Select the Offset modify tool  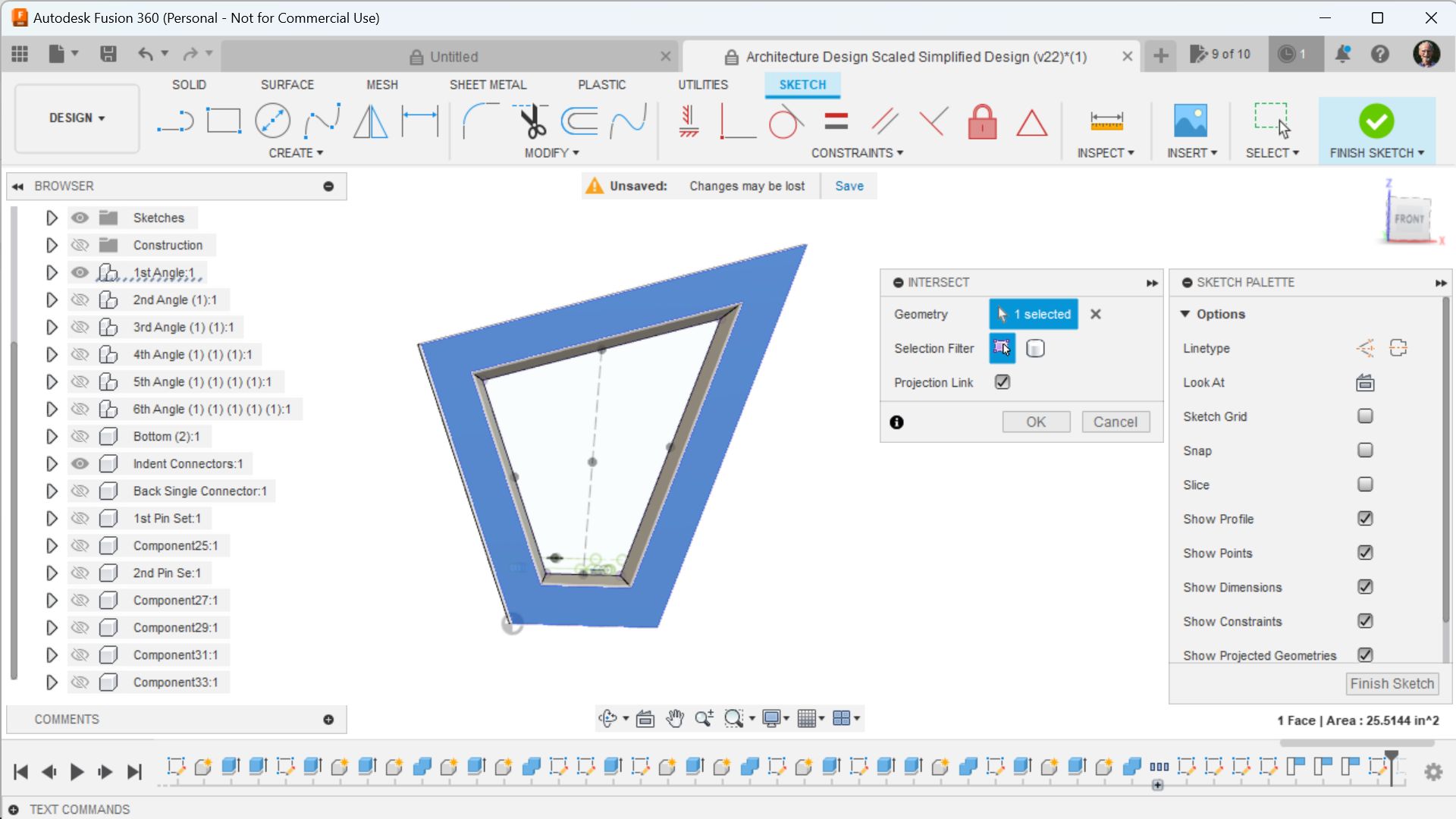579,121
